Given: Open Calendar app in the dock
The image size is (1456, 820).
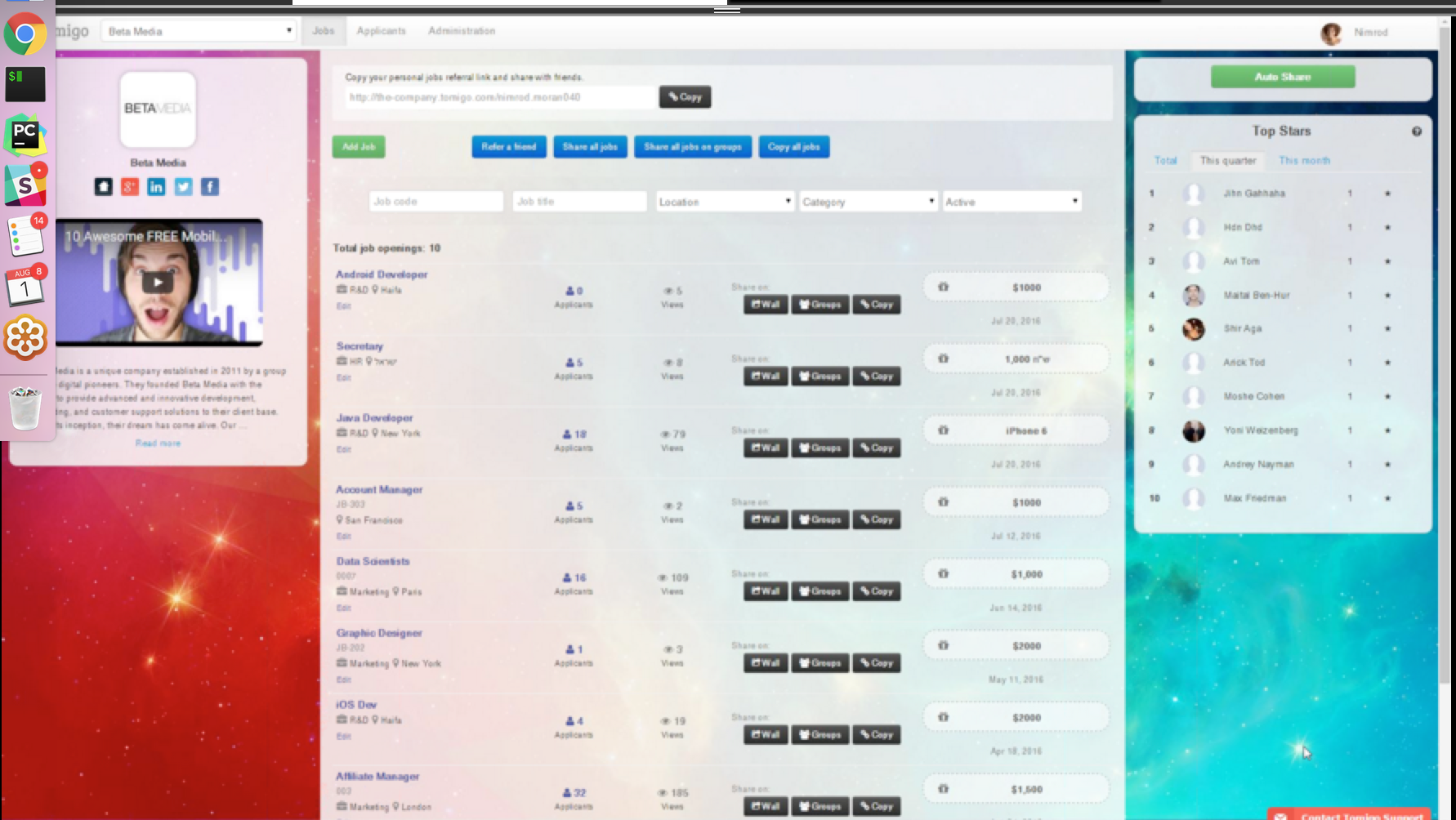Looking at the screenshot, I should [25, 287].
